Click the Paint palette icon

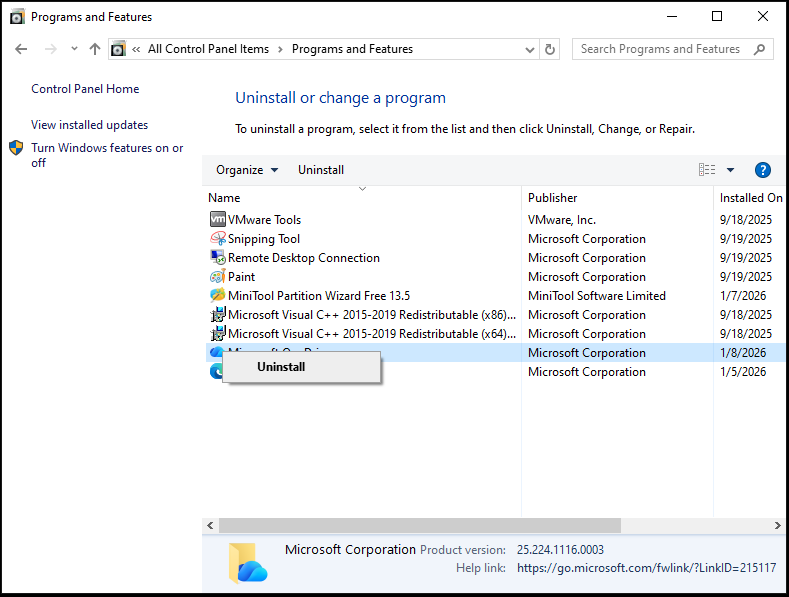click(x=217, y=276)
